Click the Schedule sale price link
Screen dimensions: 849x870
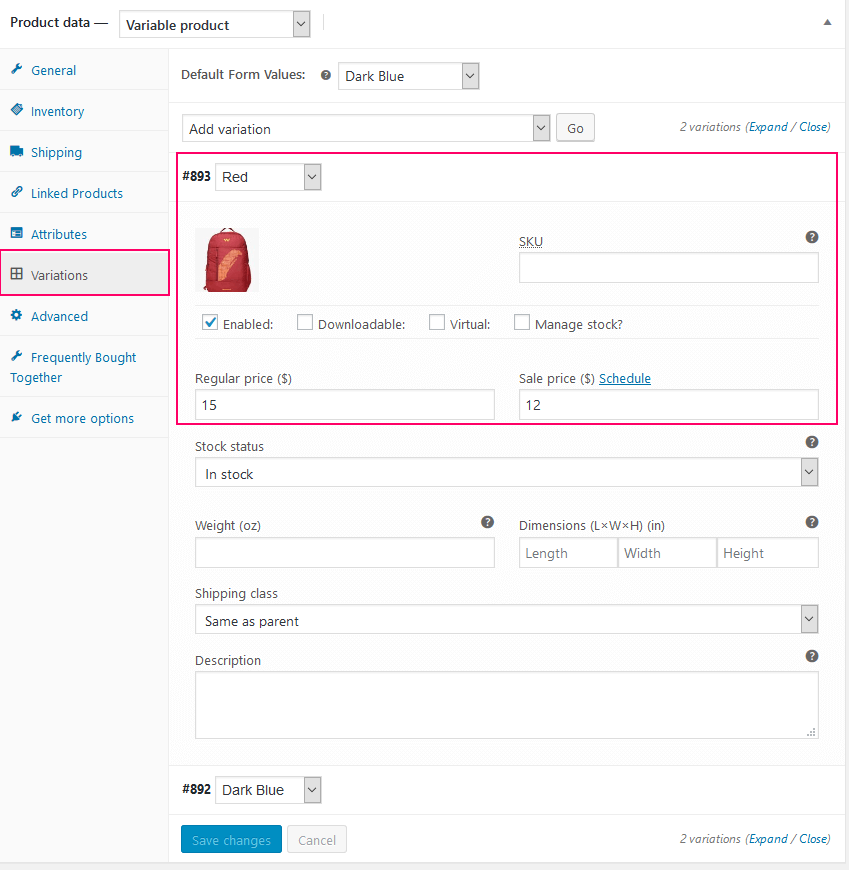625,378
